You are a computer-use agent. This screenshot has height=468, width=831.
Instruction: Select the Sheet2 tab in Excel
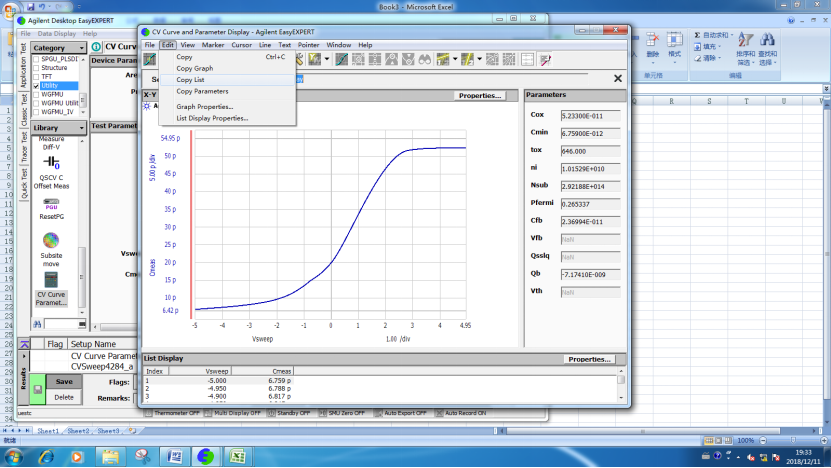pos(78,431)
